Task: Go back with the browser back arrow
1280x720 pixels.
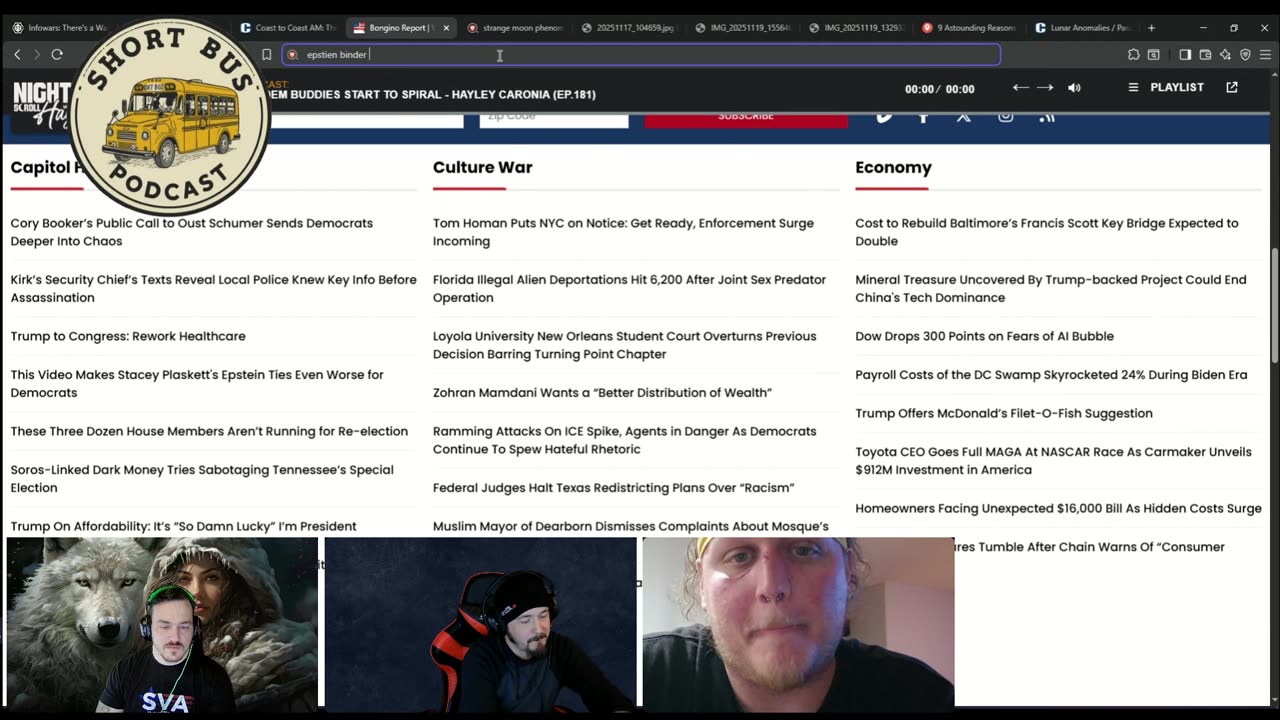Action: click(x=17, y=55)
